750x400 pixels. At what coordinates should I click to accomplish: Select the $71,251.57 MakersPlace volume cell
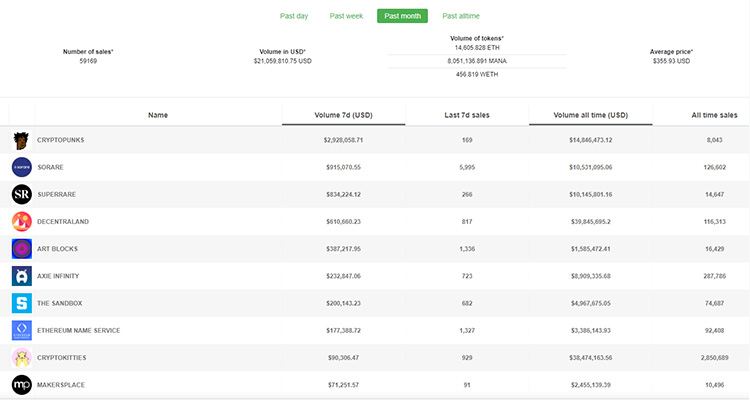pyautogui.click(x=343, y=385)
